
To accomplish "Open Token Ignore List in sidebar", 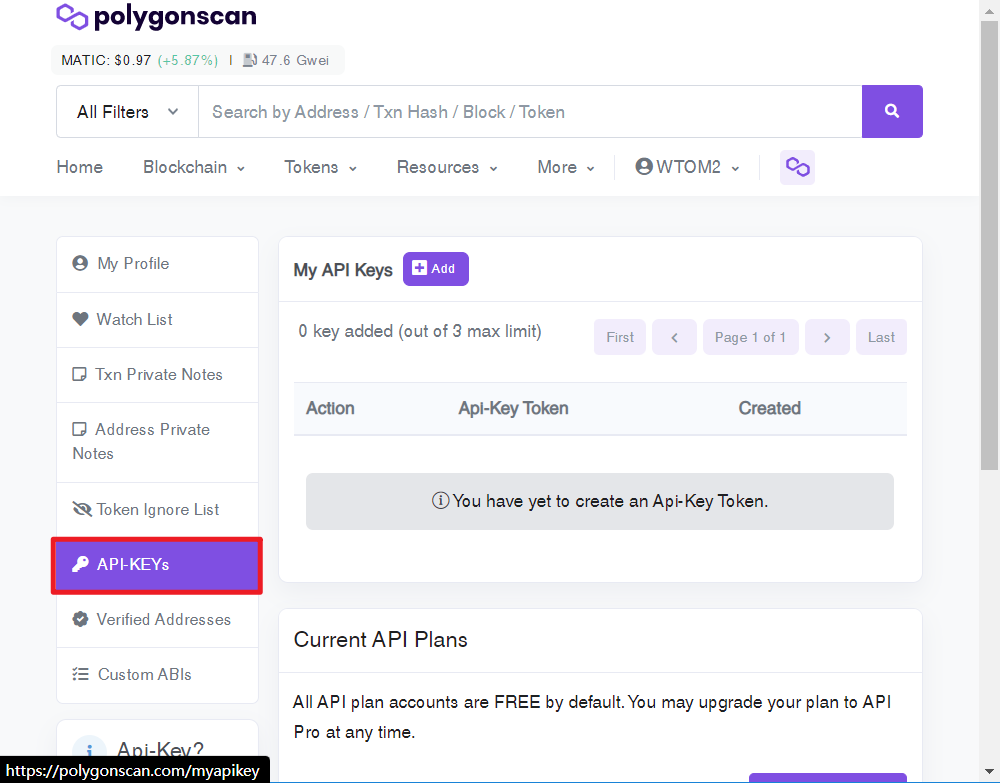I will pos(158,509).
